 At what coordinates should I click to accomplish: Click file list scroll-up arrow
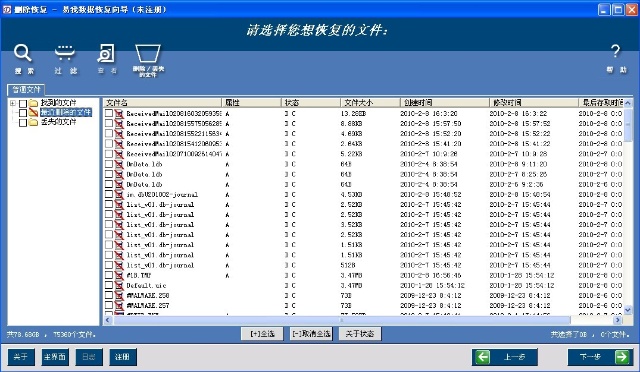628,103
